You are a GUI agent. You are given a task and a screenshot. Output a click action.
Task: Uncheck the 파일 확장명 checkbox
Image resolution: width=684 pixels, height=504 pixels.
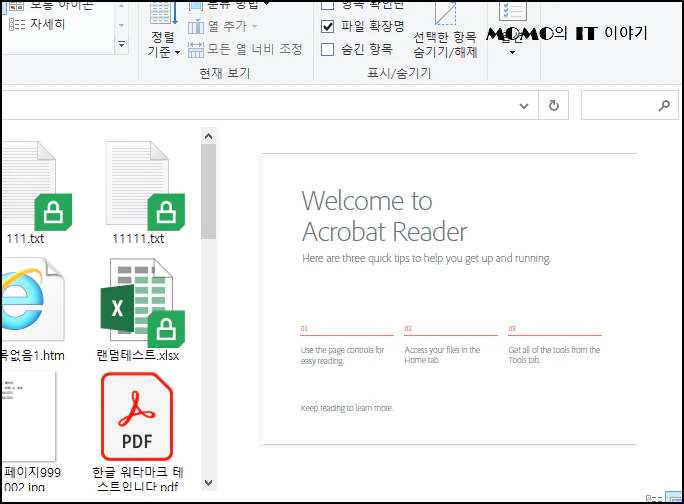328,27
